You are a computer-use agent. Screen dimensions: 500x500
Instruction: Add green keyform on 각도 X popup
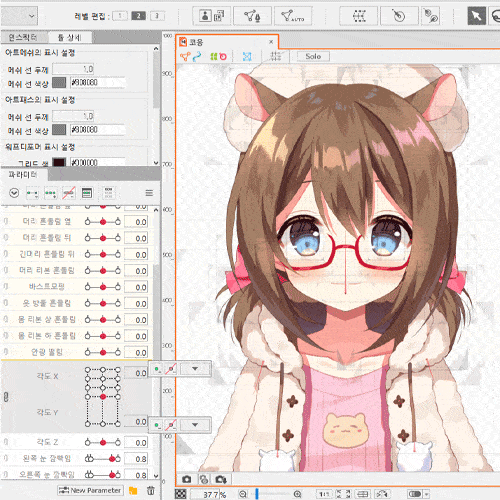157,369
